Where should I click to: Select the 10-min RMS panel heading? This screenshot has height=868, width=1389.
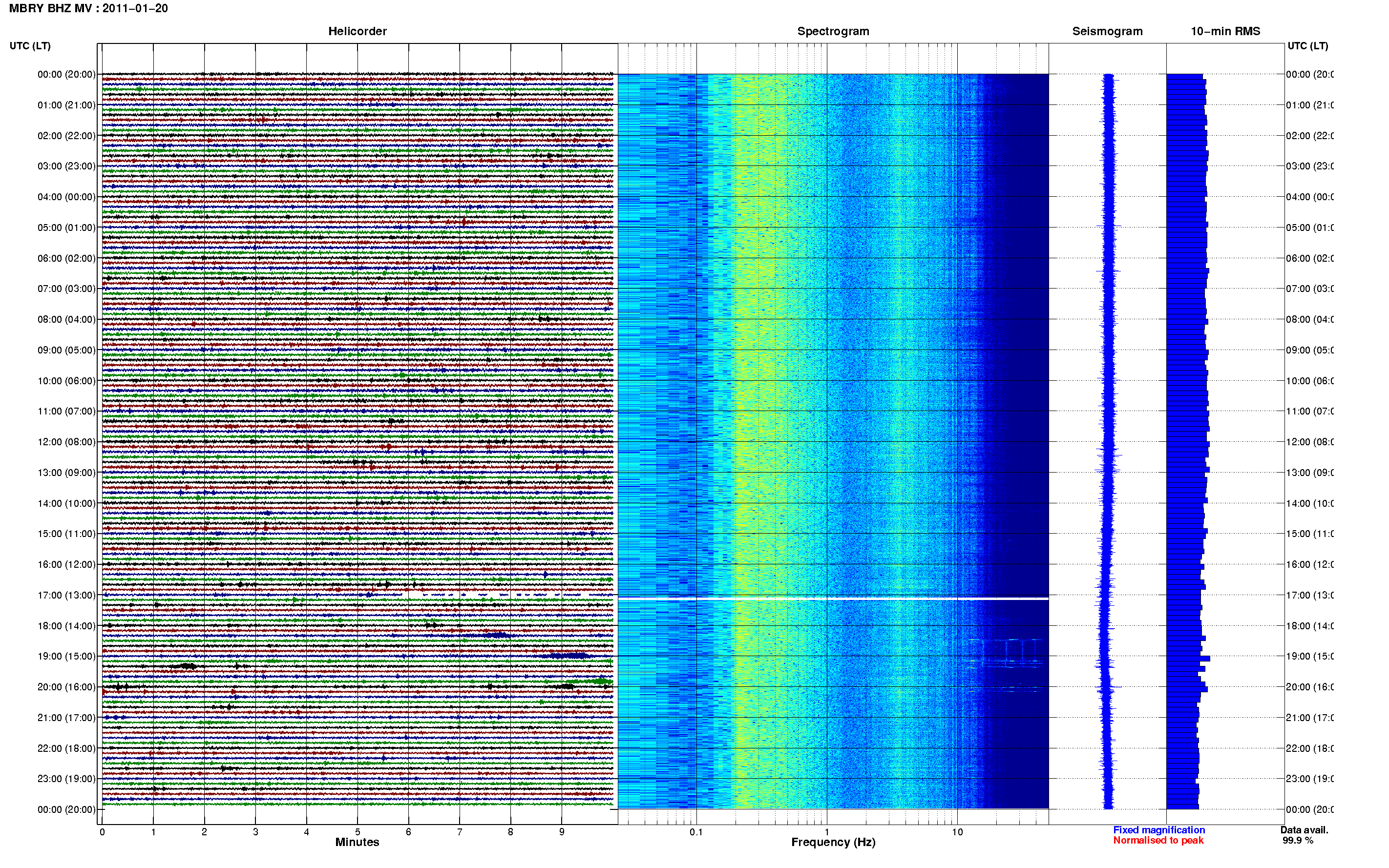1225,32
